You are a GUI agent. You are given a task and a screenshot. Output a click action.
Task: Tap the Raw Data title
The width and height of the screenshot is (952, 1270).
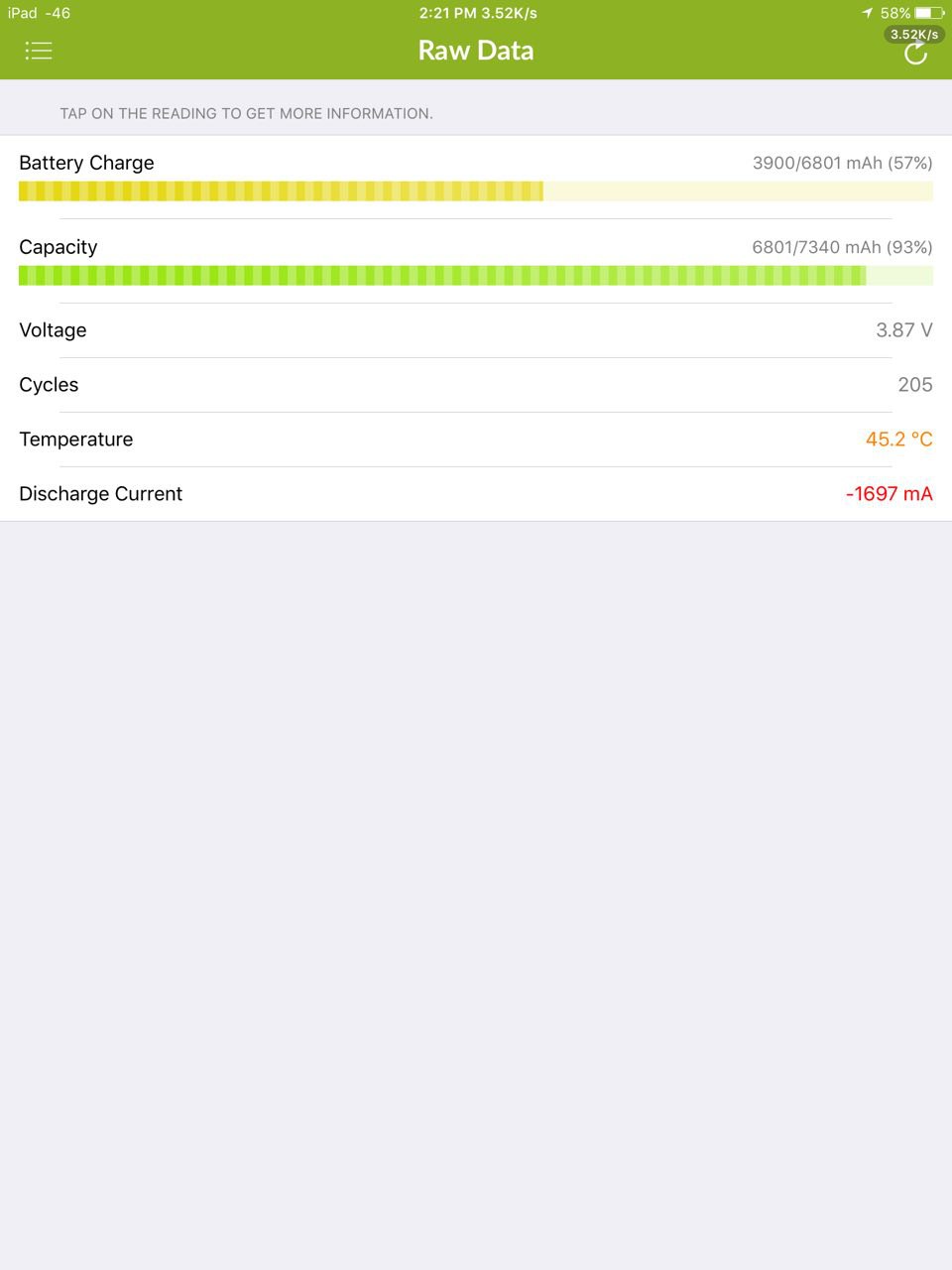point(476,51)
